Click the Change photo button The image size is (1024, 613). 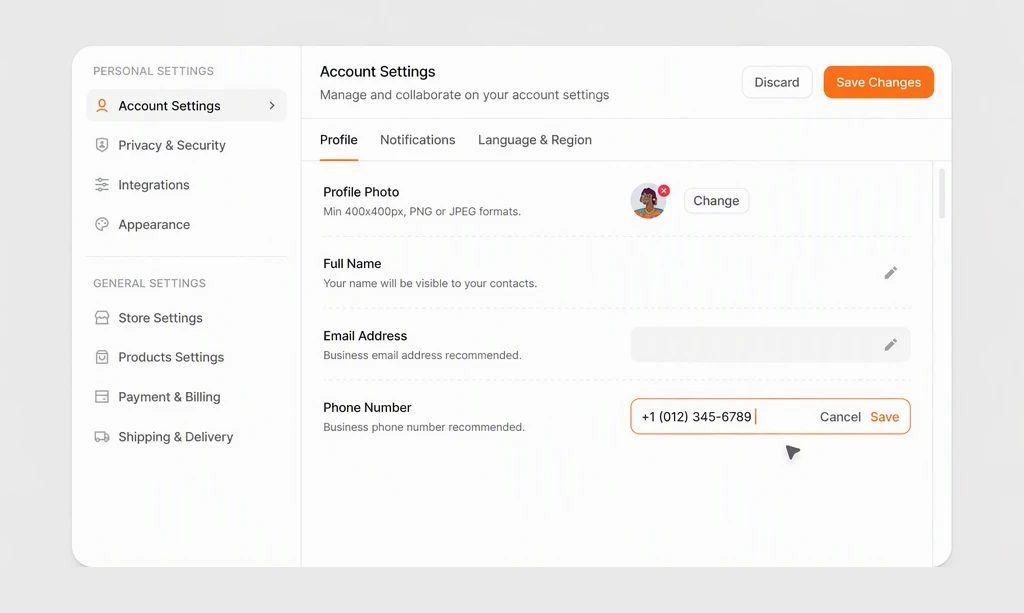point(716,200)
